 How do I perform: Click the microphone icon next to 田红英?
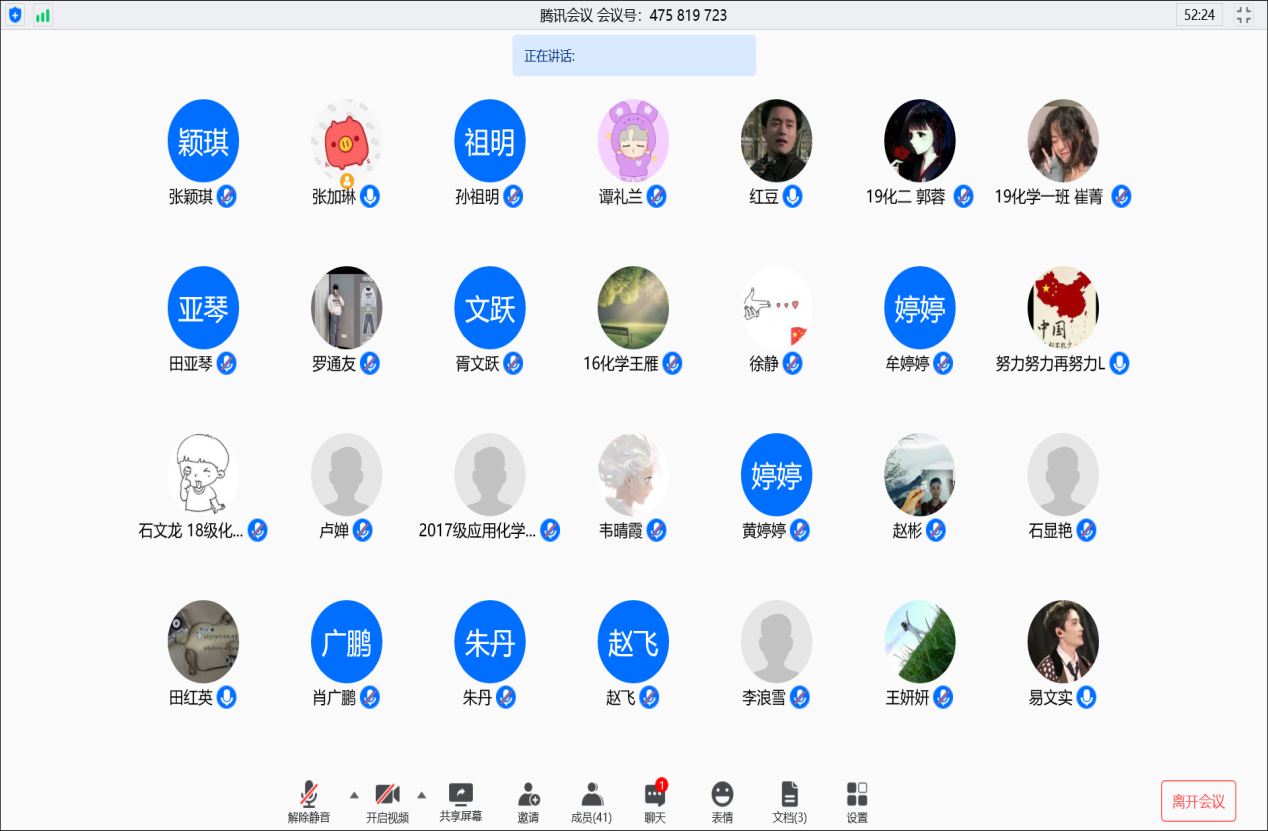tap(227, 697)
